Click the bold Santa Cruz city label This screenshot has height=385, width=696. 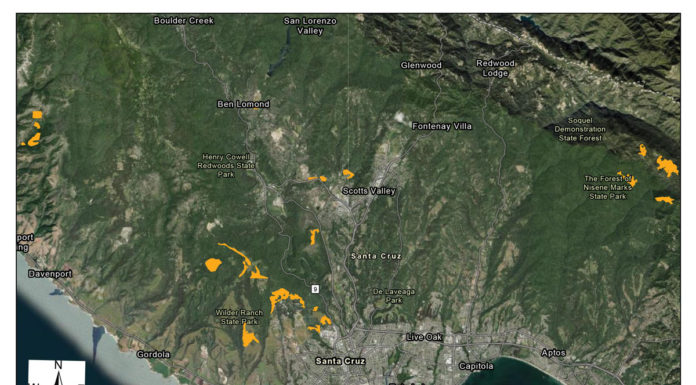(340, 361)
